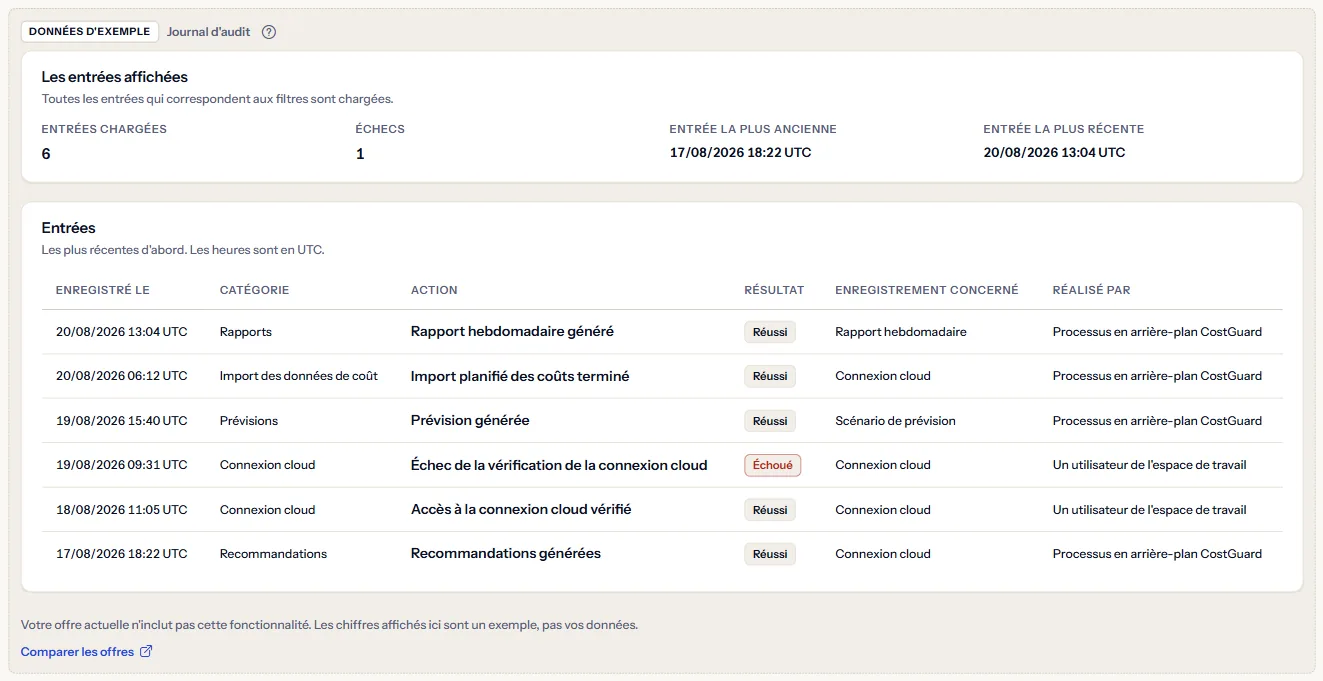Select the ÉCHECS value 1
Image resolution: width=1323 pixels, height=681 pixels.
pos(360,154)
